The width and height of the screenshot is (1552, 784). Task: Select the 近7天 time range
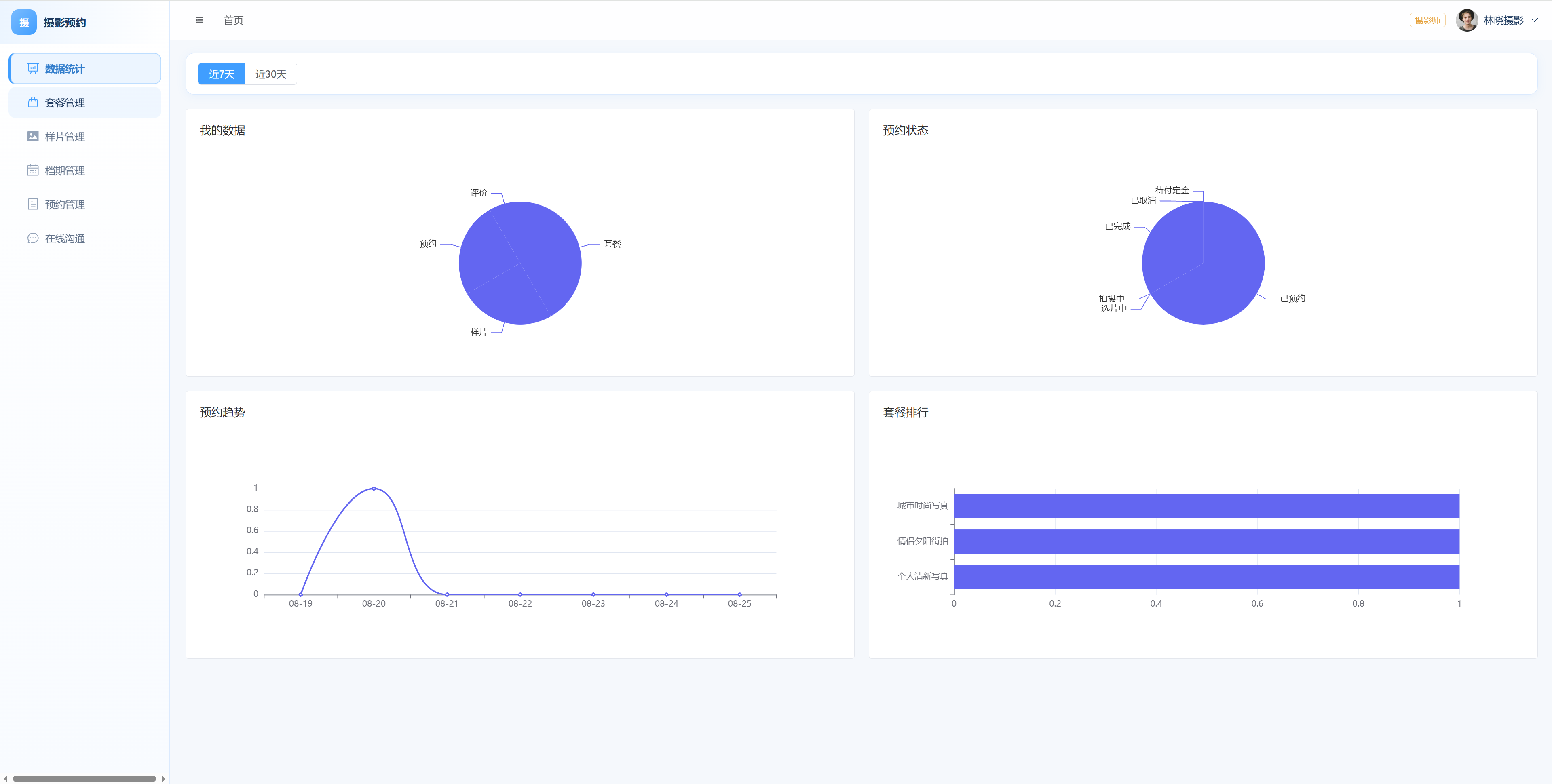(222, 74)
